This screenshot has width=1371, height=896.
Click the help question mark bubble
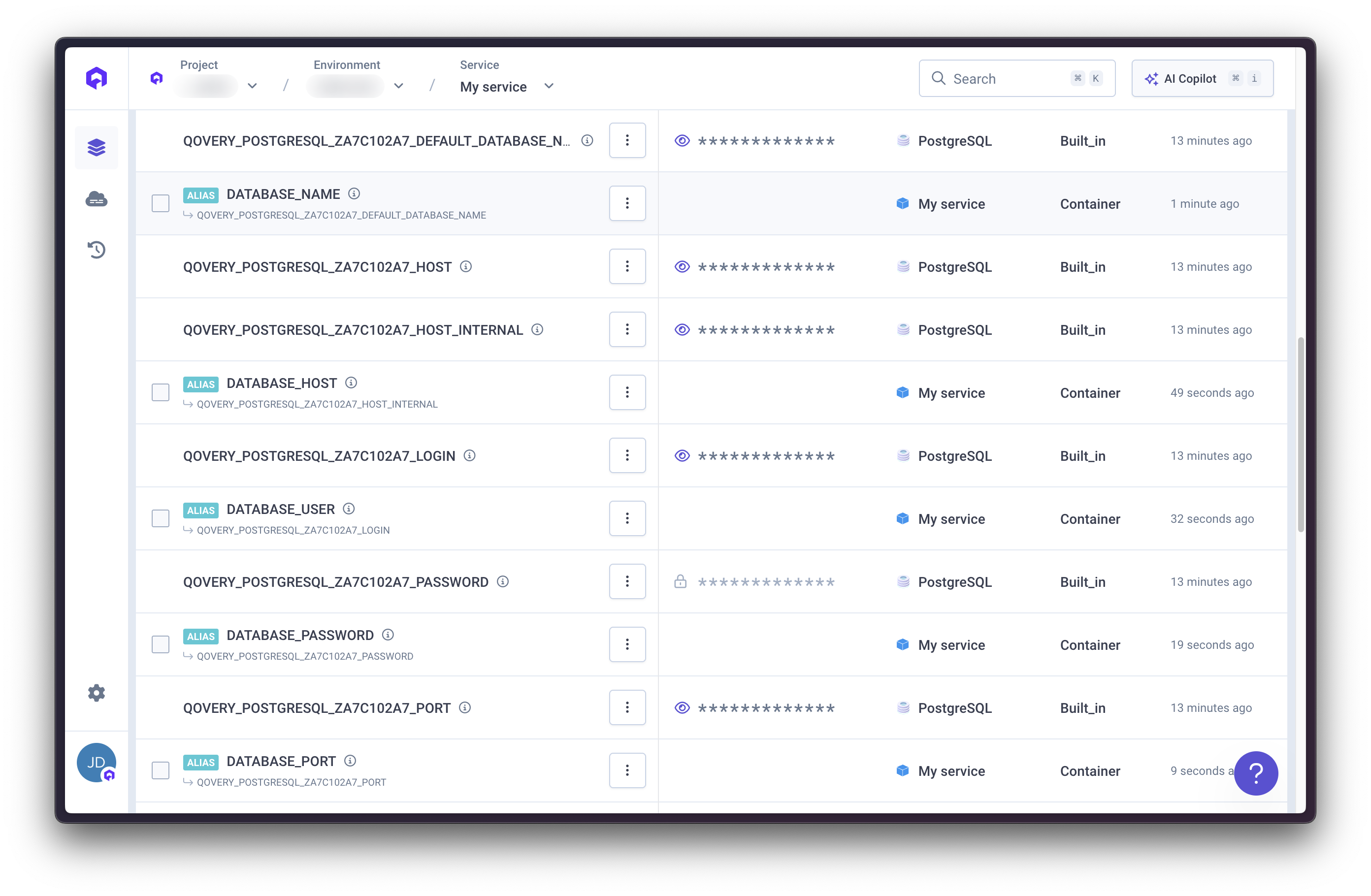[1255, 773]
